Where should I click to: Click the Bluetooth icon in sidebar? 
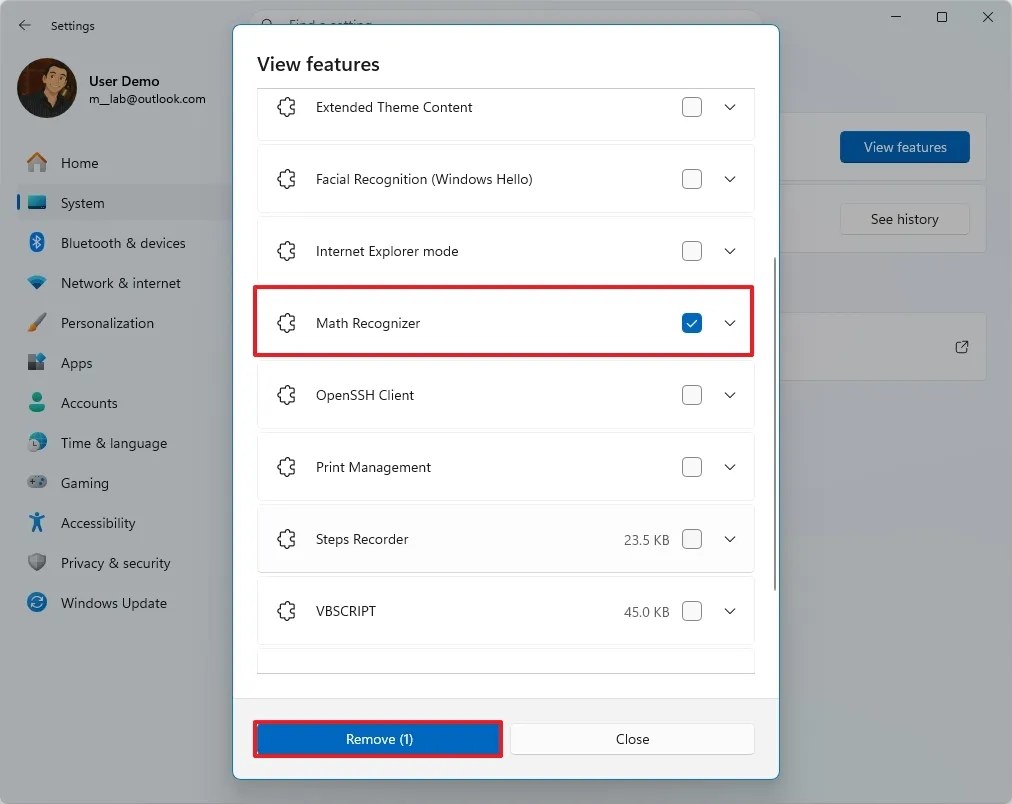pyautogui.click(x=37, y=243)
